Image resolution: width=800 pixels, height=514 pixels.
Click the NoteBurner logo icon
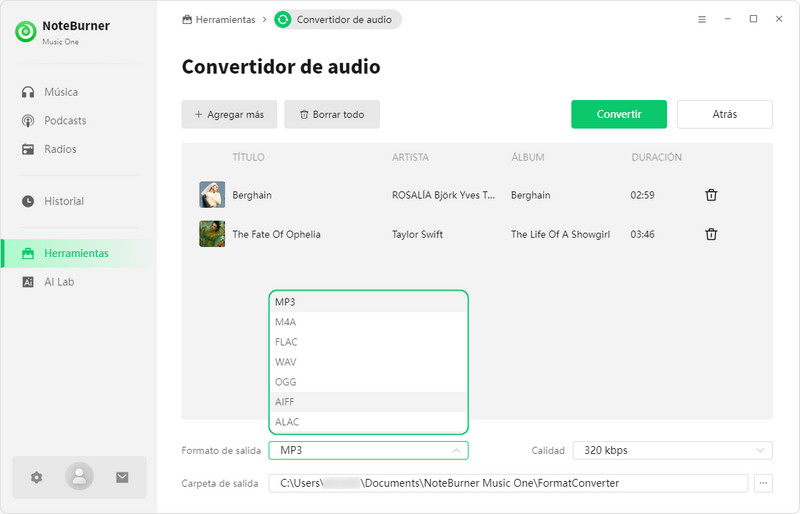pyautogui.click(x=26, y=32)
